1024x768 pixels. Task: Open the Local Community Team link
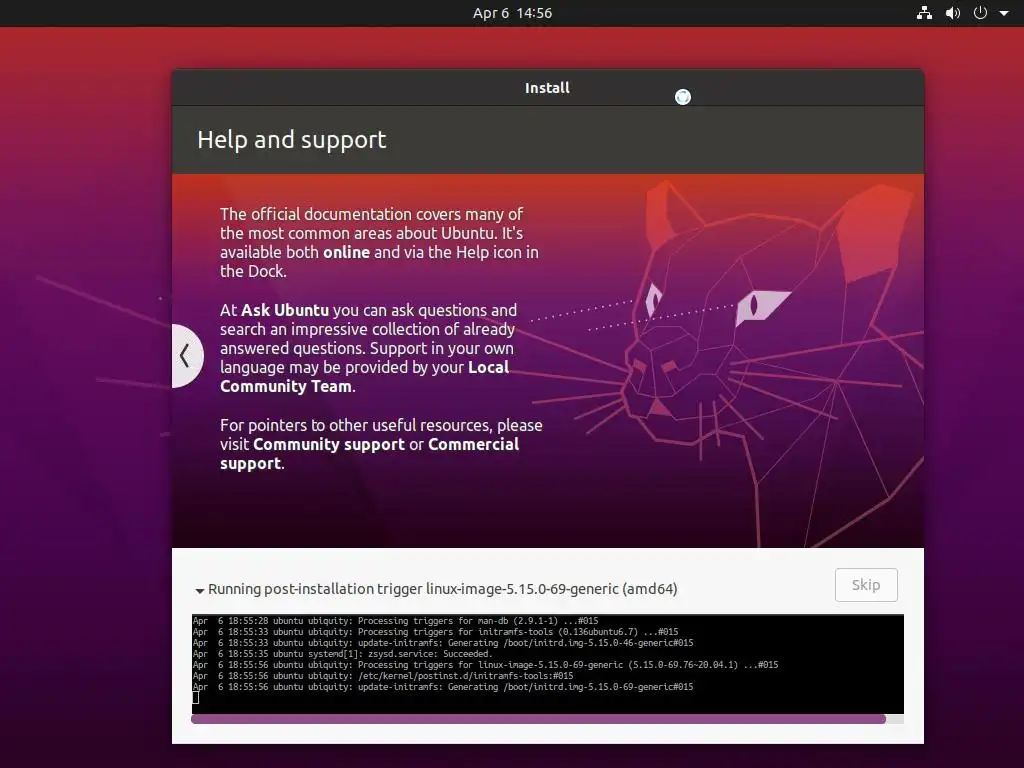point(364,377)
